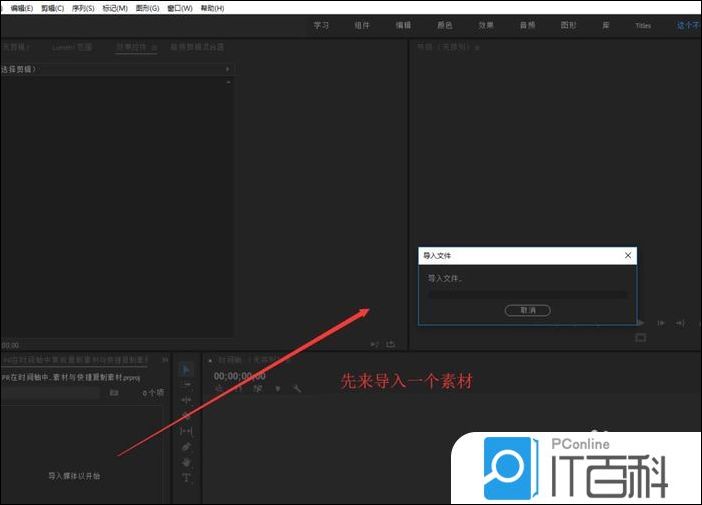
Task: Go to out point in program monitor
Action: 680,323
